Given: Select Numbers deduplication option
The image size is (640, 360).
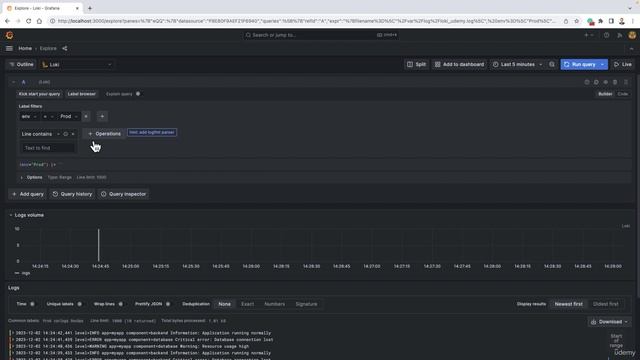Looking at the screenshot, I should pyautogui.click(x=274, y=304).
